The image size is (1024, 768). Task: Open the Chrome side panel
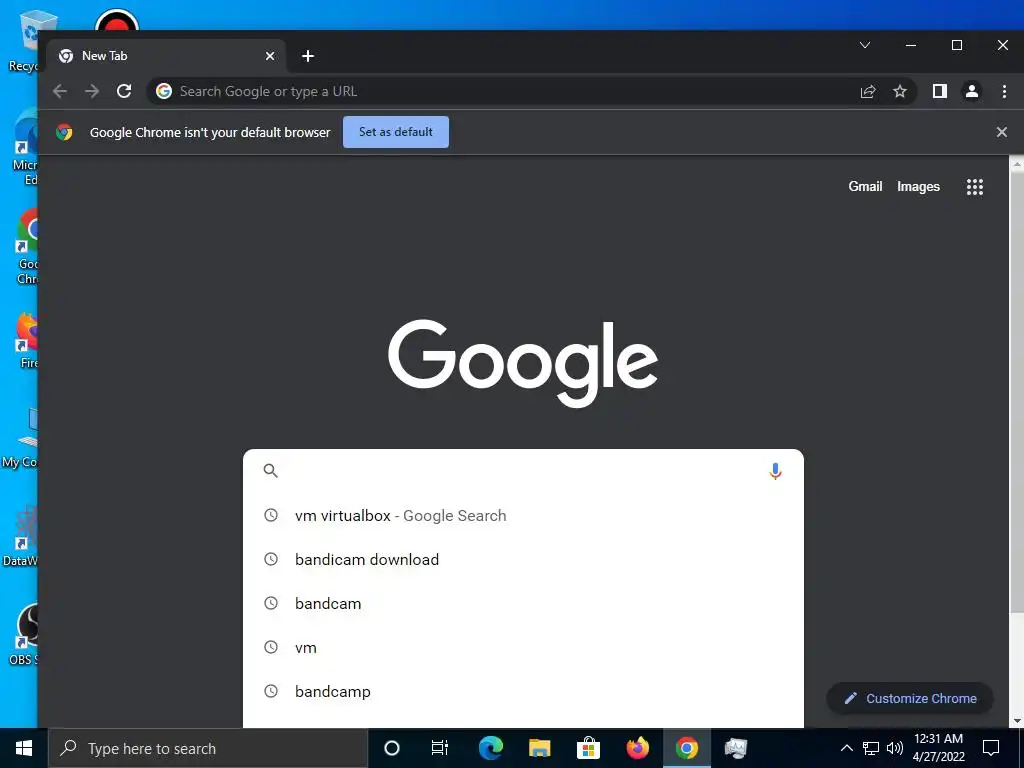[940, 91]
